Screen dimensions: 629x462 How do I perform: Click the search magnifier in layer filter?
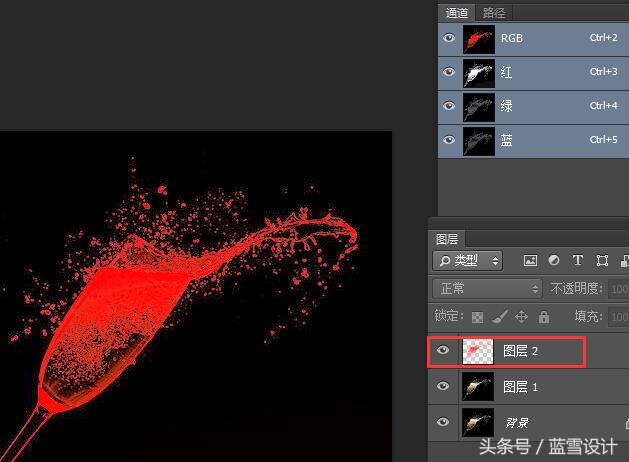coord(444,261)
